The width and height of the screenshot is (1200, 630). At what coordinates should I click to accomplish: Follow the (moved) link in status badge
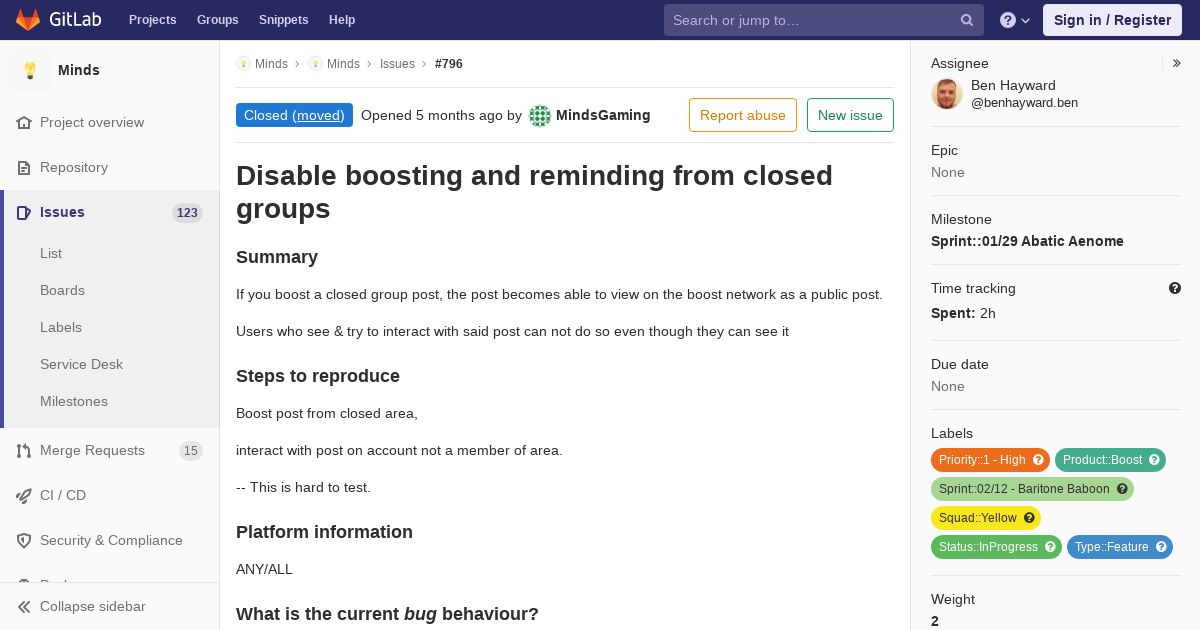320,115
